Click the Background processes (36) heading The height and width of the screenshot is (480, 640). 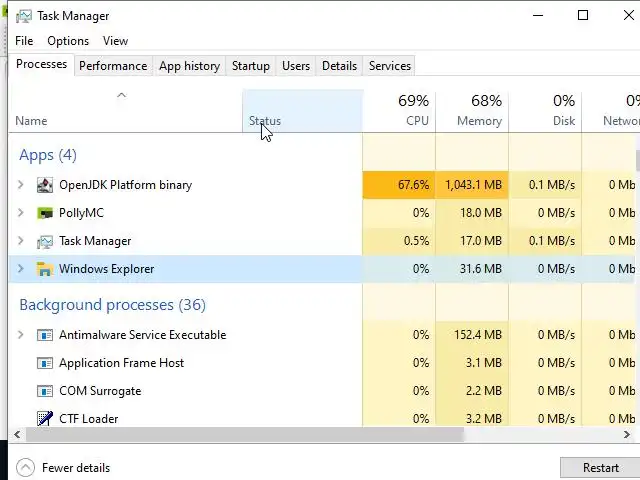tap(113, 305)
